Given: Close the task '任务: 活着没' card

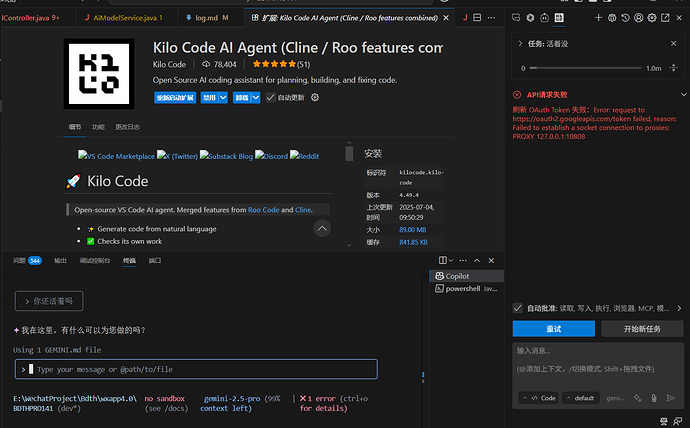Looking at the screenshot, I should 673,43.
